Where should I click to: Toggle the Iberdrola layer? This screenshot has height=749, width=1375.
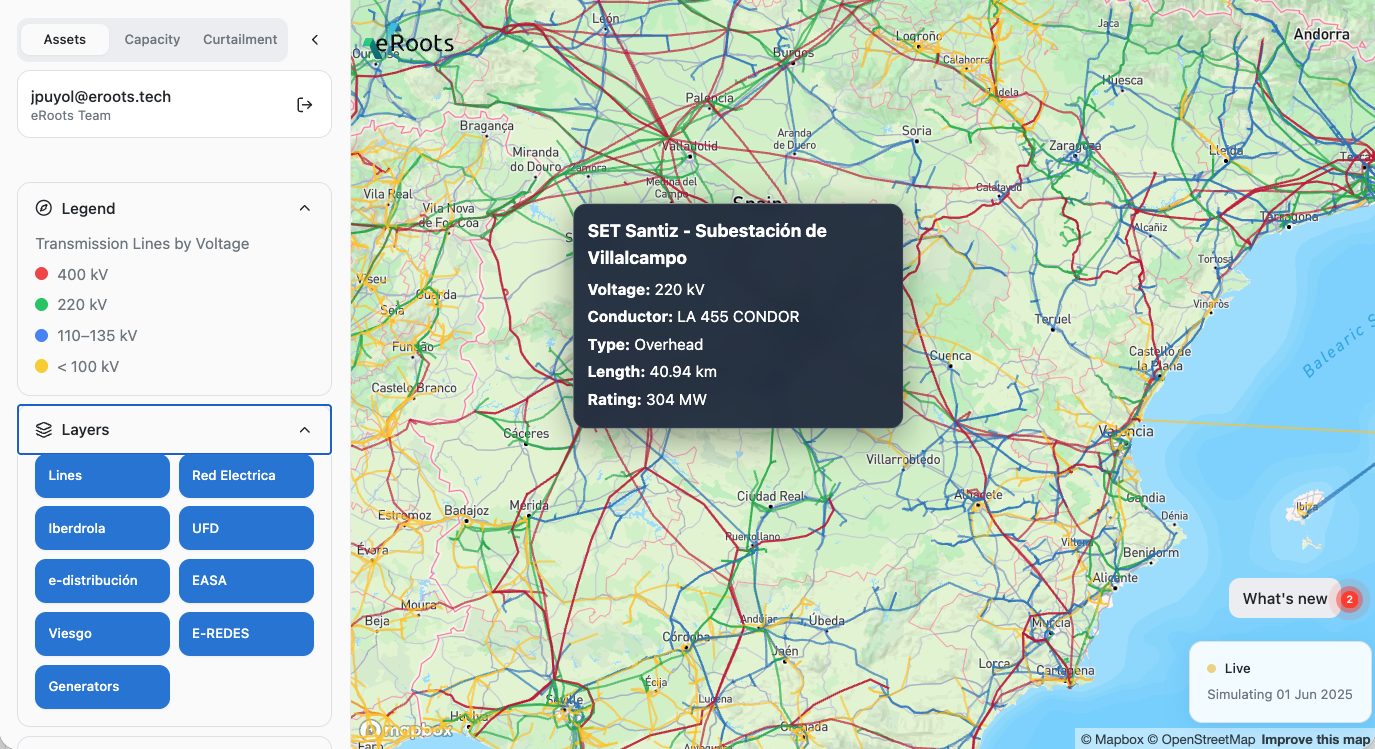click(101, 528)
